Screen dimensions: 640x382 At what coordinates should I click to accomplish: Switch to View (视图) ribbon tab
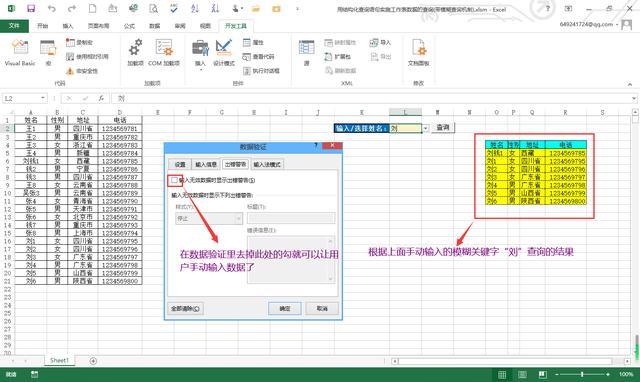tap(205, 26)
